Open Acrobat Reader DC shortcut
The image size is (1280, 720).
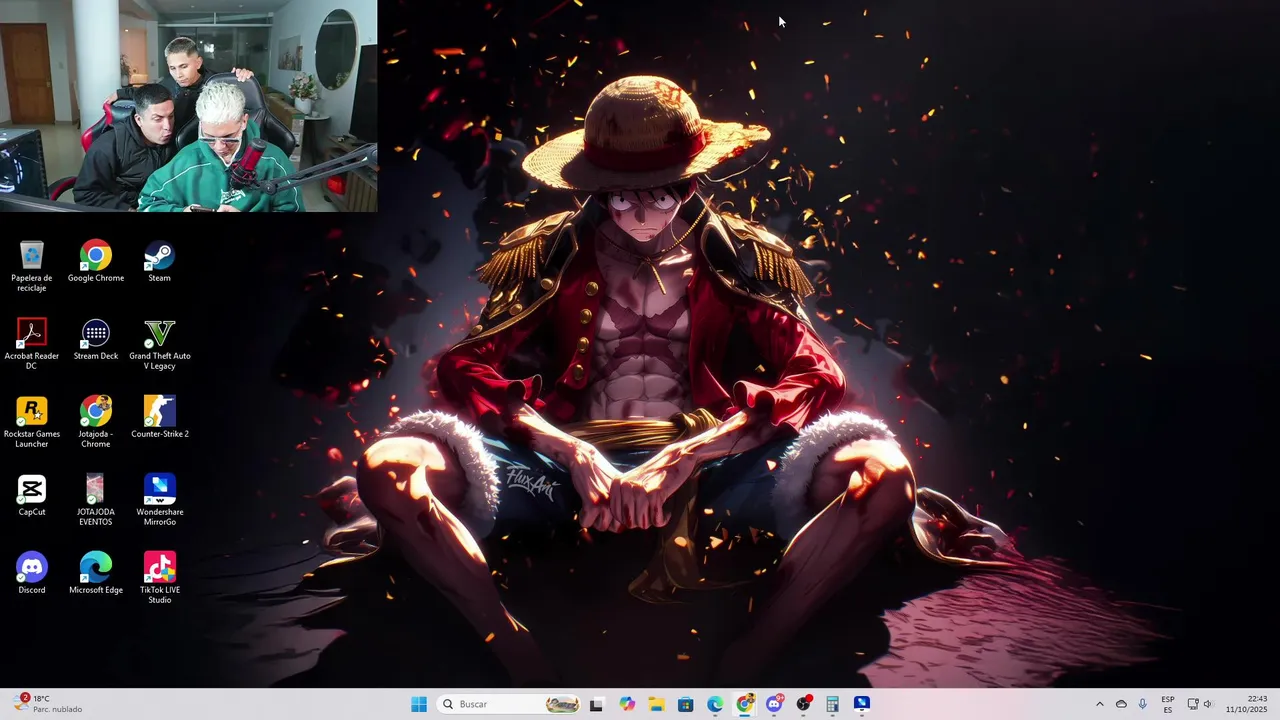32,343
